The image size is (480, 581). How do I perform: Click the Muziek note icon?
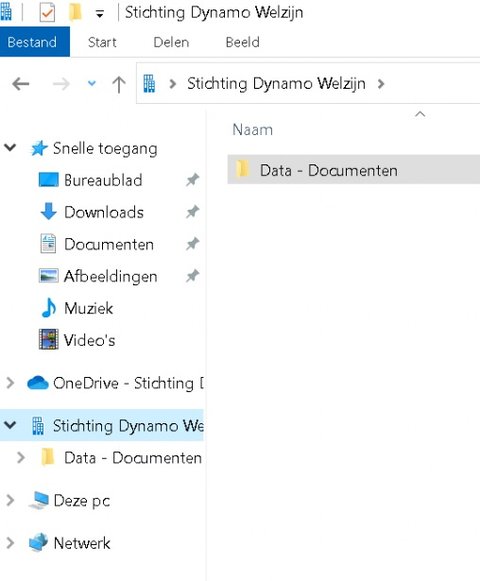pos(49,308)
